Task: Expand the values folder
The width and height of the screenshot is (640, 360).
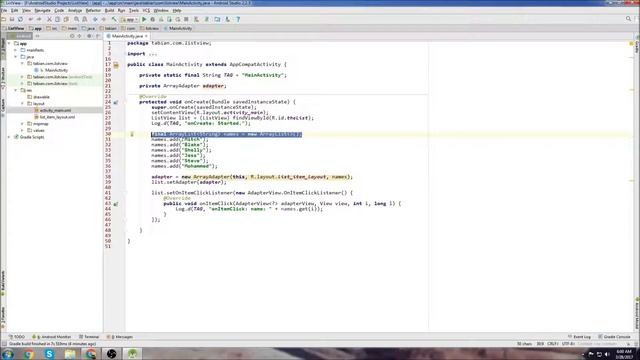Action: (x=22, y=130)
